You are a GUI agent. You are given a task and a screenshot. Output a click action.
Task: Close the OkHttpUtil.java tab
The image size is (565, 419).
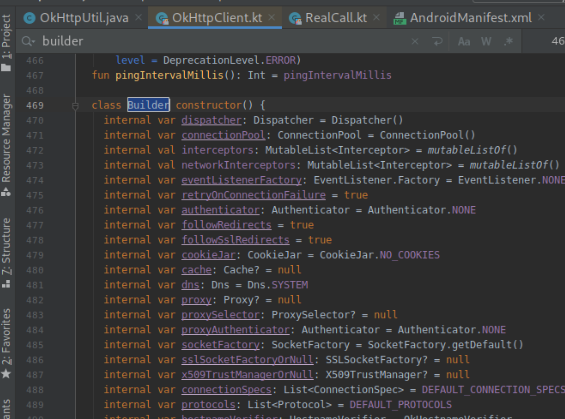[138, 17]
